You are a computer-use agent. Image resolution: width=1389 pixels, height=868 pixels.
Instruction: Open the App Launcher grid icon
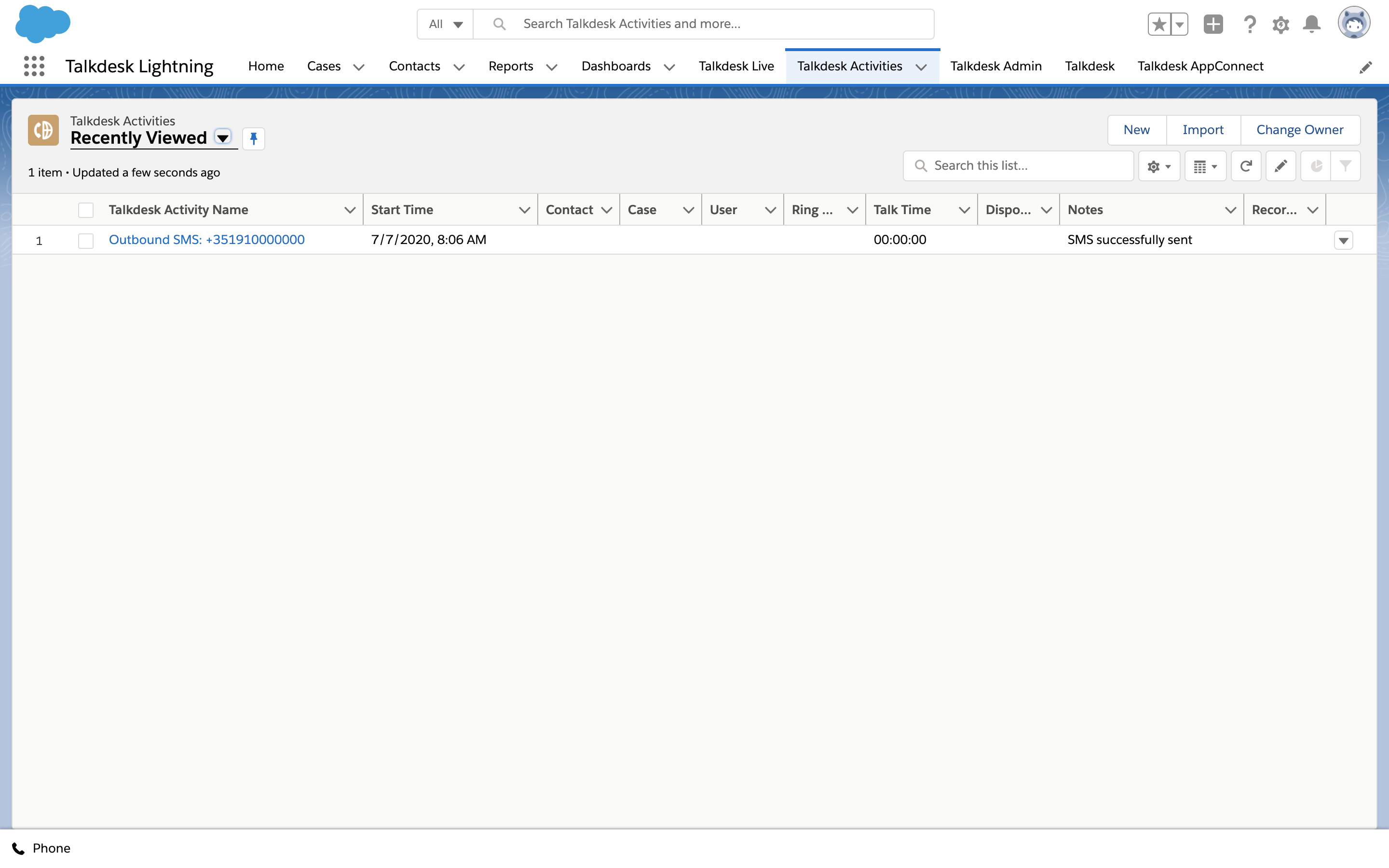click(34, 66)
